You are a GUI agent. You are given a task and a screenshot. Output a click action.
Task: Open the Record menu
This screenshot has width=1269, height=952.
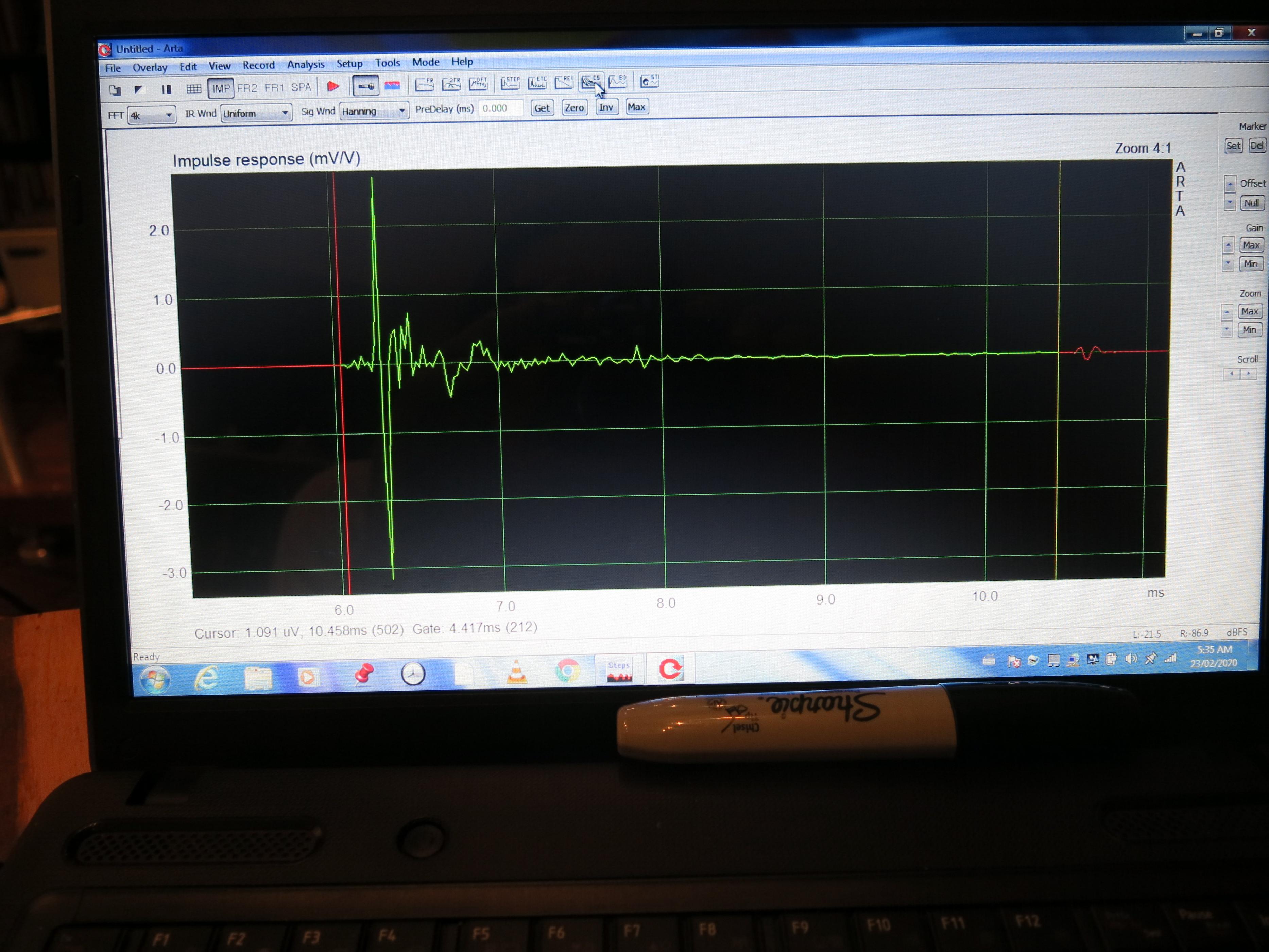pyautogui.click(x=259, y=65)
